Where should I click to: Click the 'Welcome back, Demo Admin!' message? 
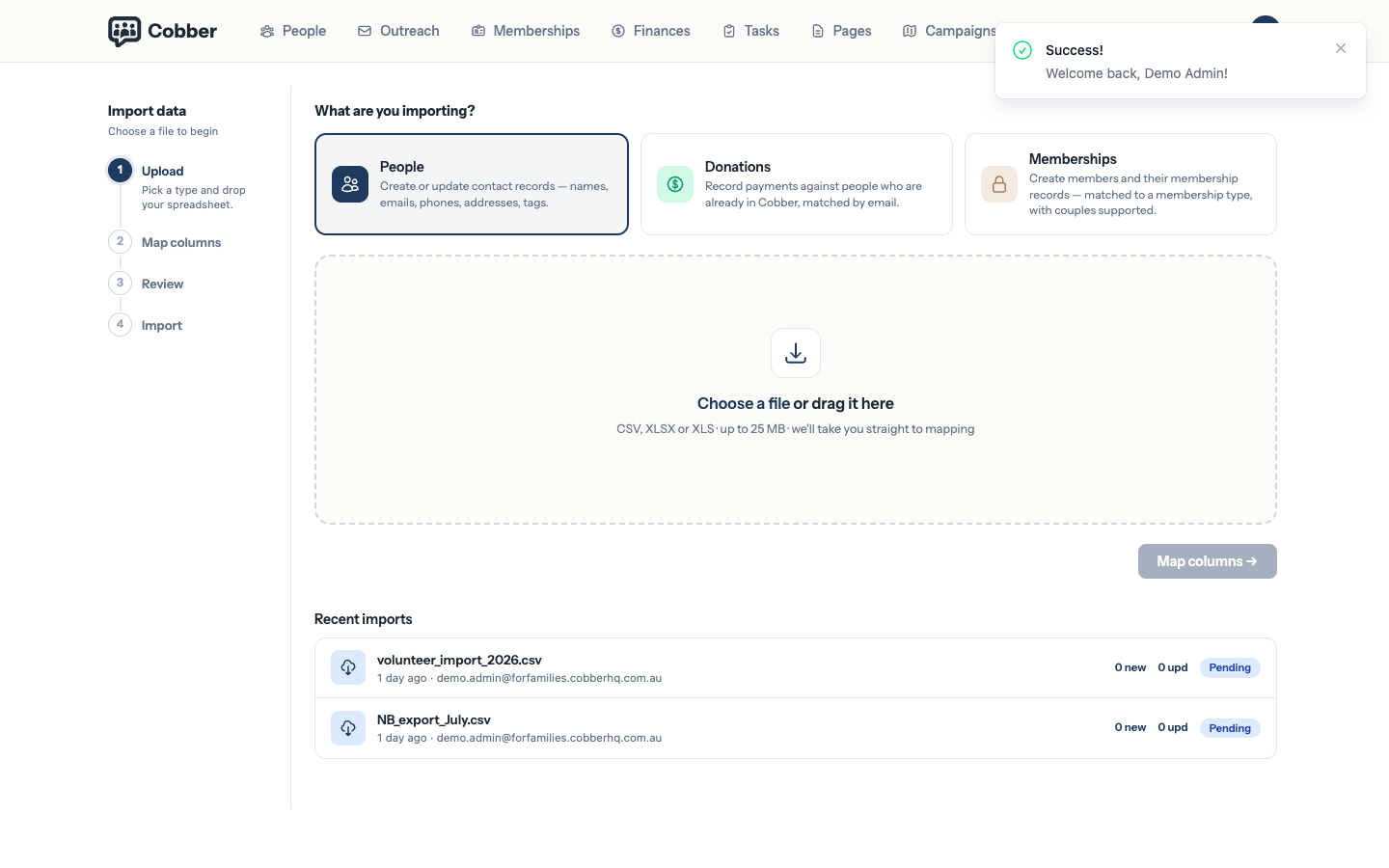coord(1136,73)
